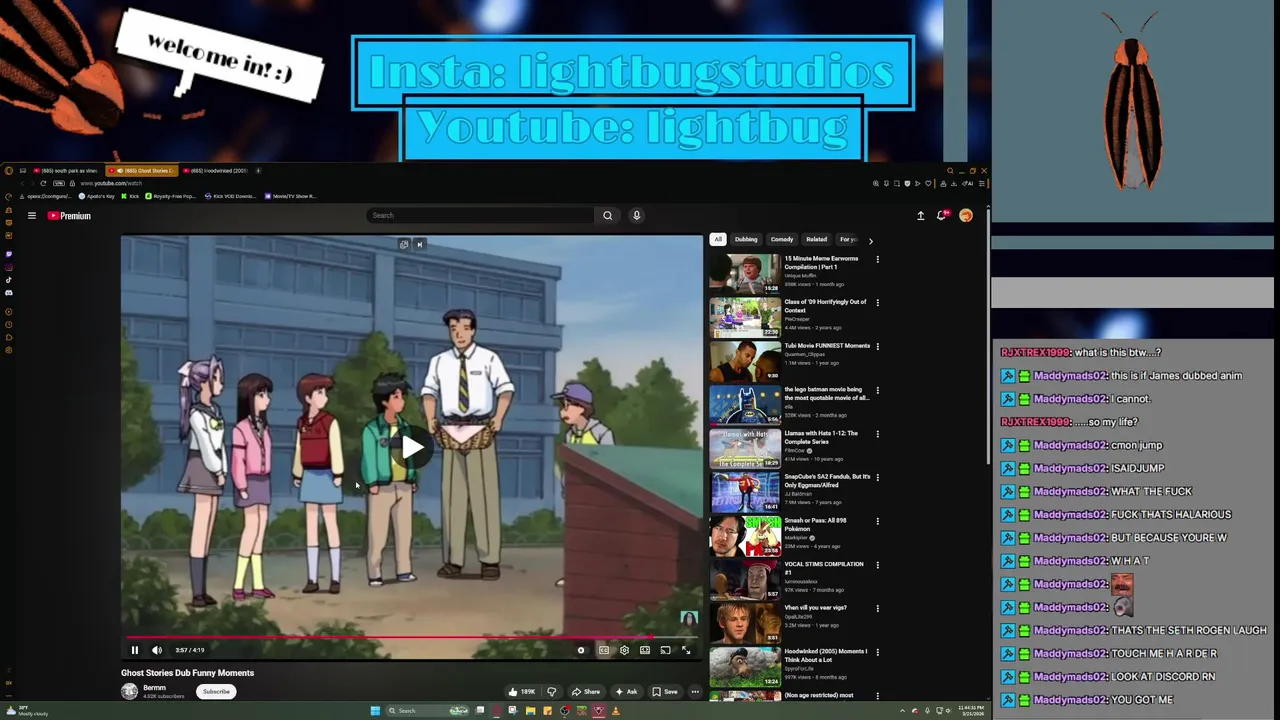Save the video to a playlist
Image resolution: width=1280 pixels, height=720 pixels.
(665, 691)
